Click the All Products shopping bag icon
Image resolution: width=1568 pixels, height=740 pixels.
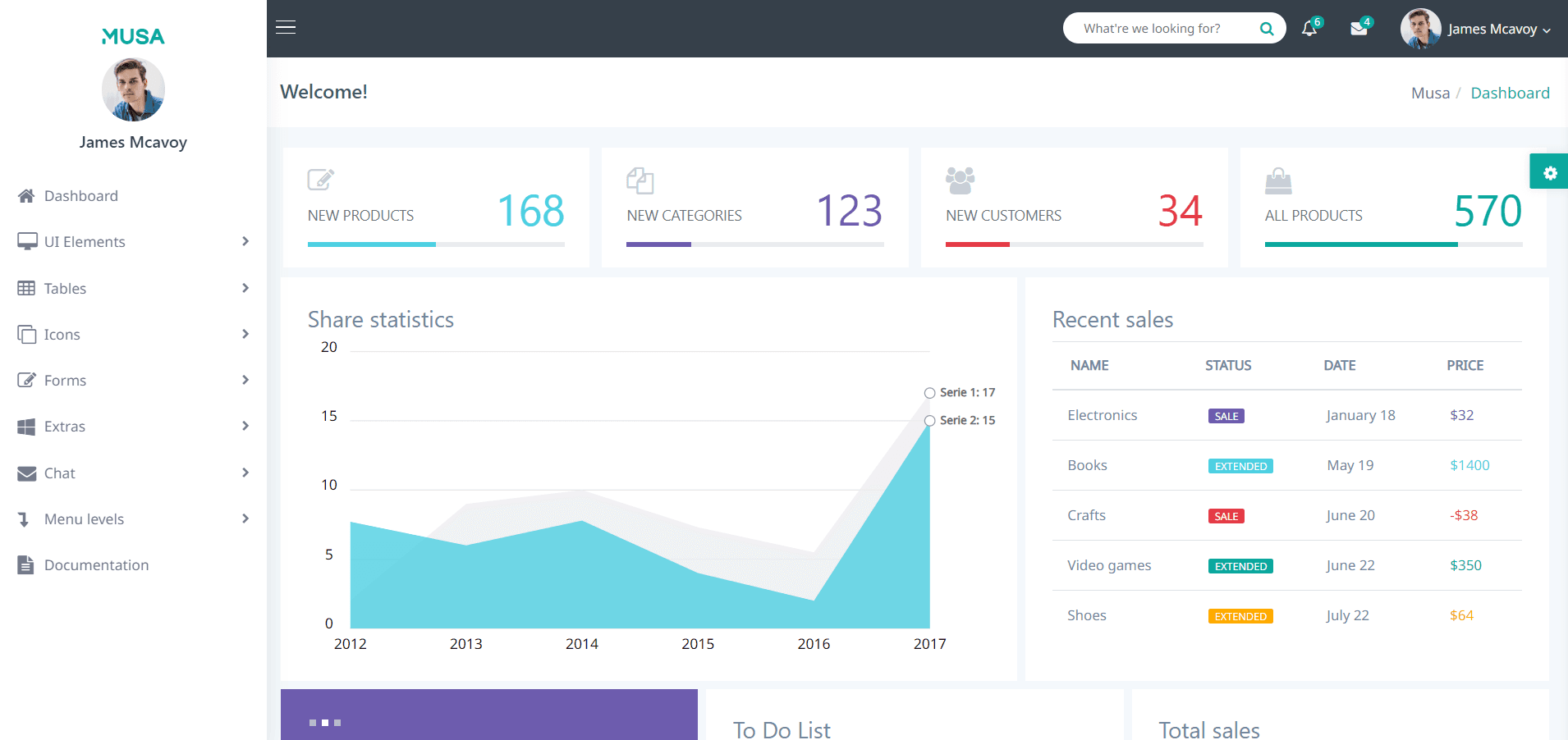[x=1278, y=180]
